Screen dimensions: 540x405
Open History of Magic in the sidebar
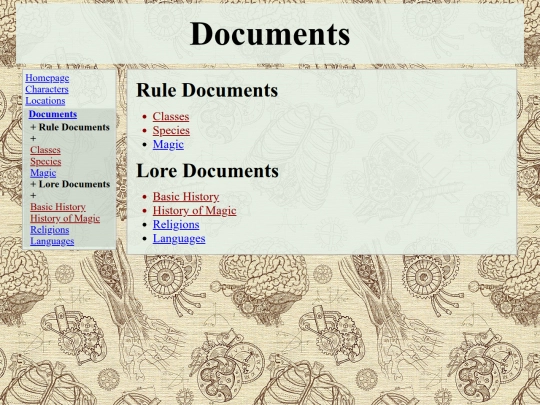65,218
